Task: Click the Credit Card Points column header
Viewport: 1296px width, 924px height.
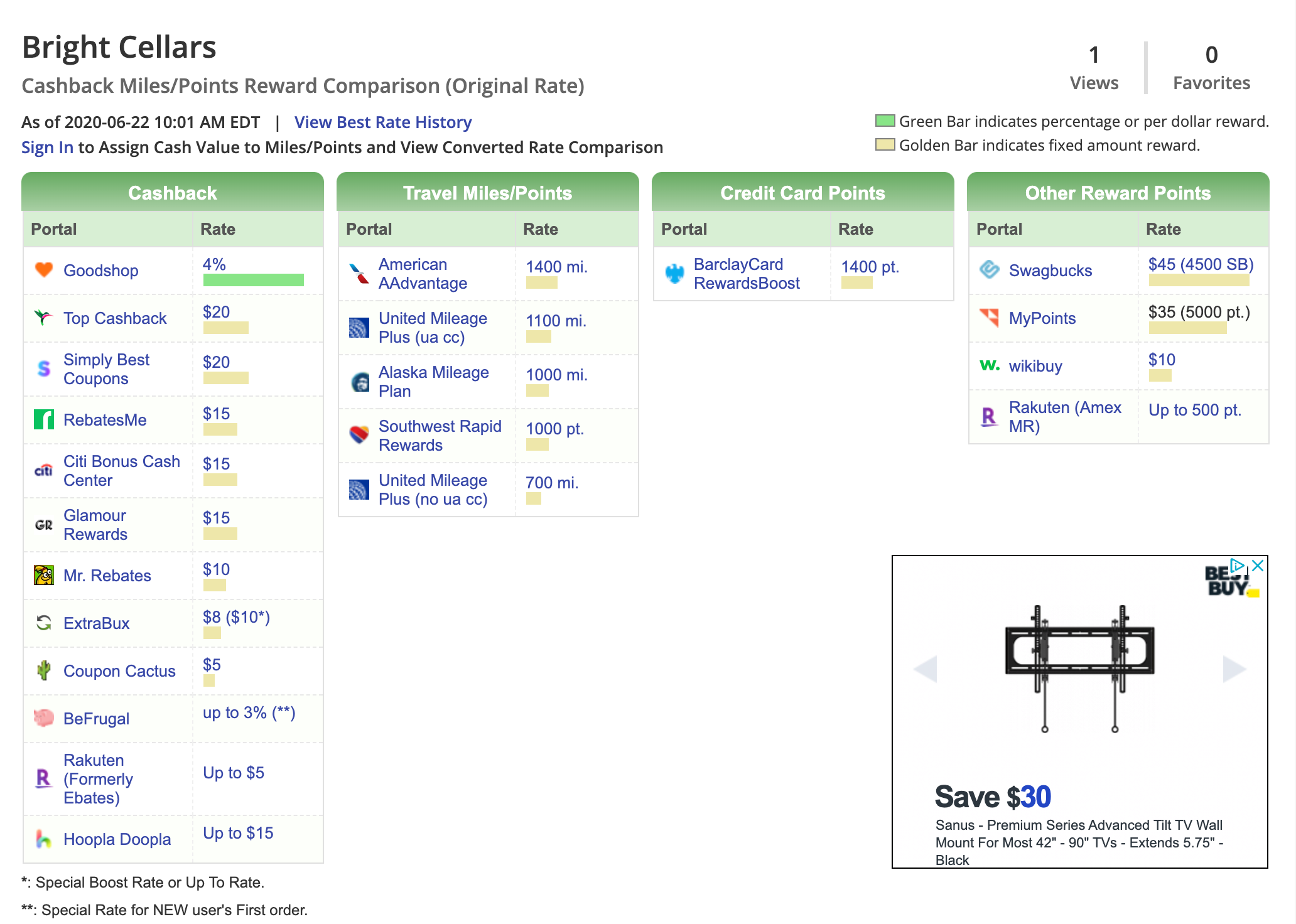Action: coord(803,193)
